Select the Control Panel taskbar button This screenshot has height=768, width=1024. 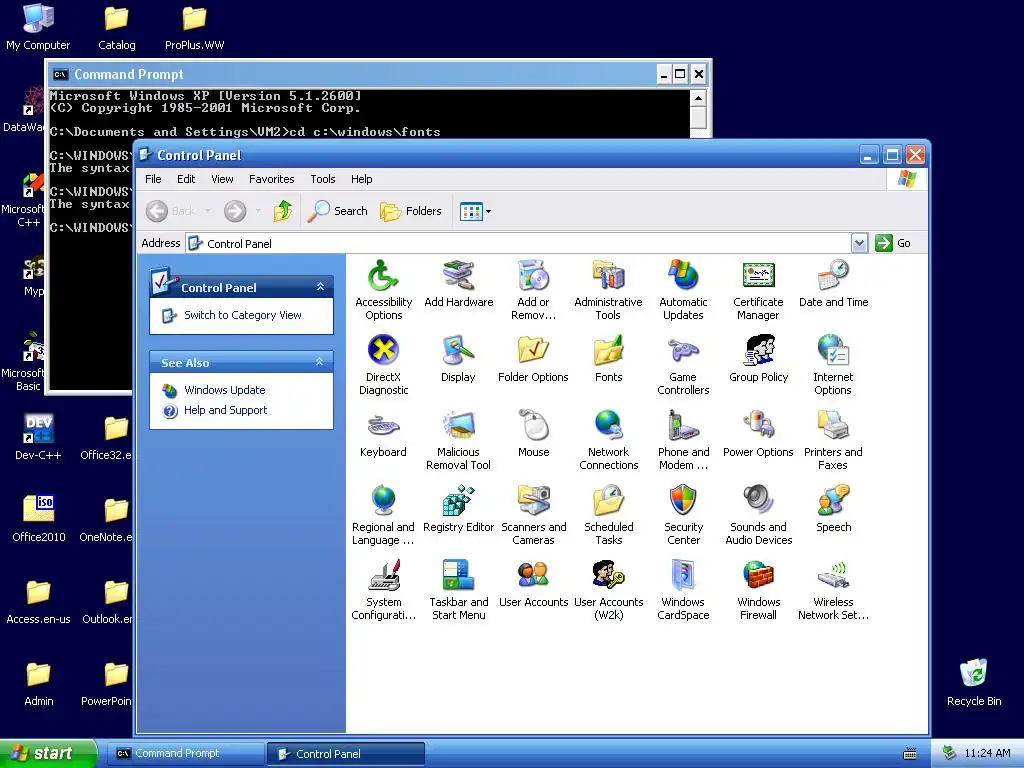[346, 754]
